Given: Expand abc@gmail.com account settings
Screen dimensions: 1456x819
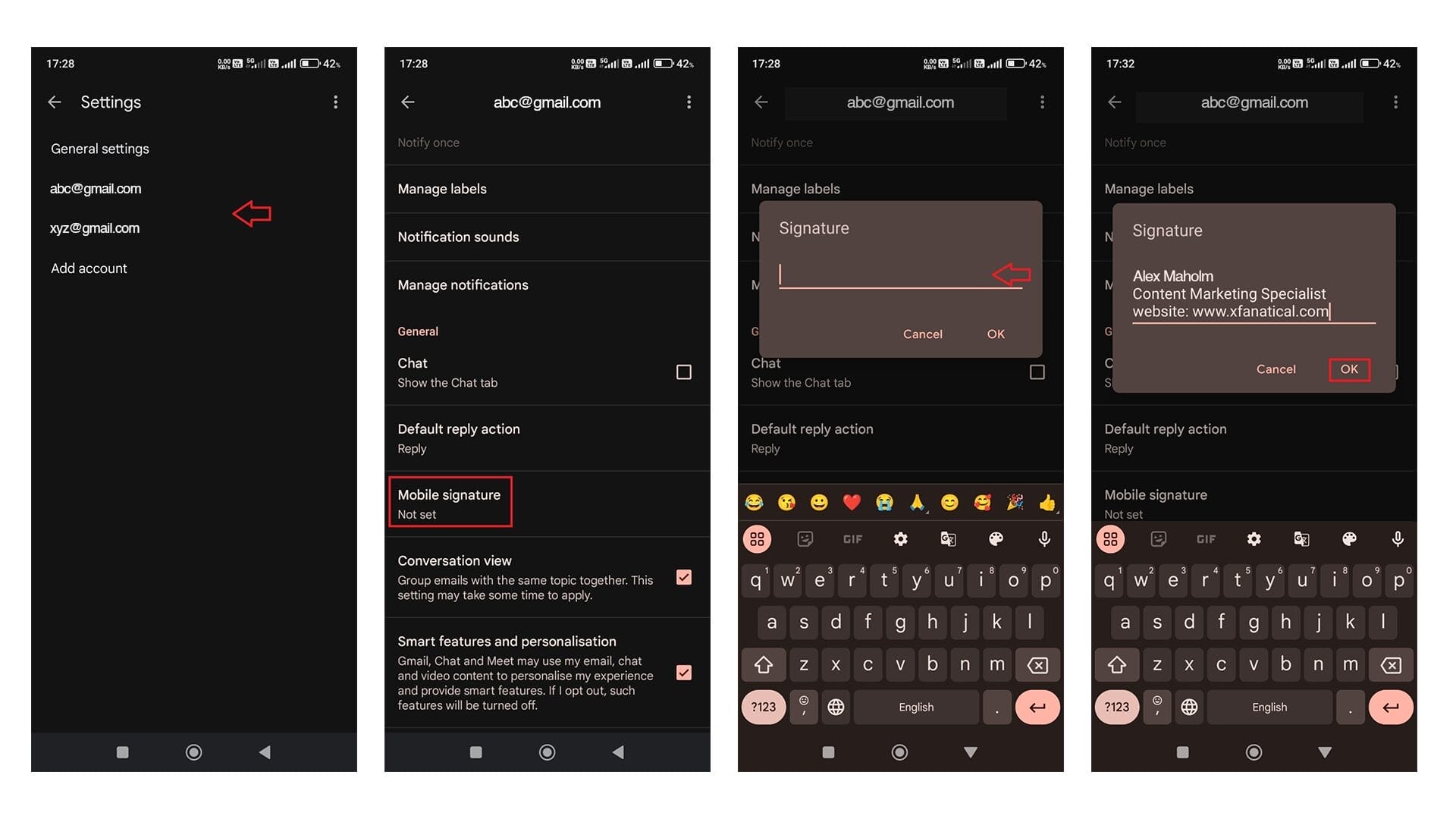Looking at the screenshot, I should (95, 188).
